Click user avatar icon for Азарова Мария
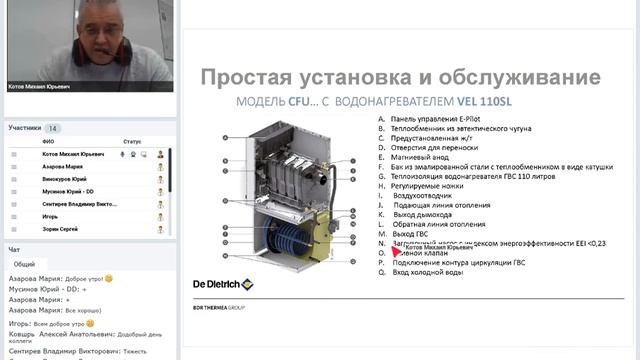 point(160,167)
